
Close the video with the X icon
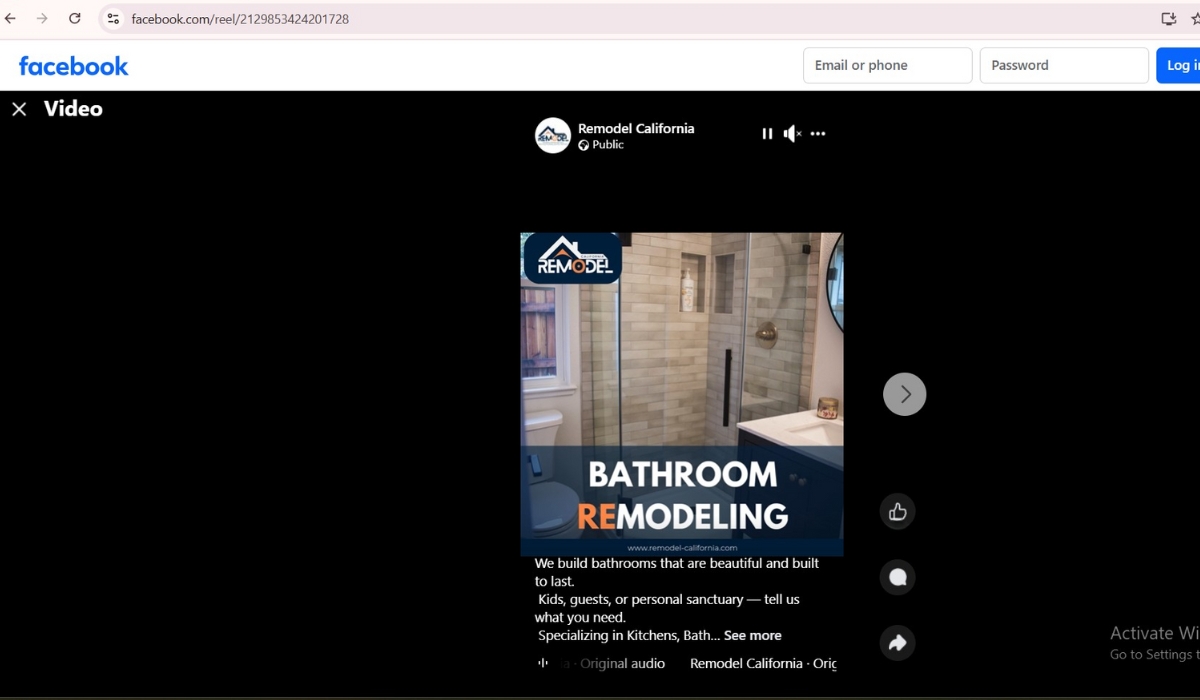click(19, 109)
